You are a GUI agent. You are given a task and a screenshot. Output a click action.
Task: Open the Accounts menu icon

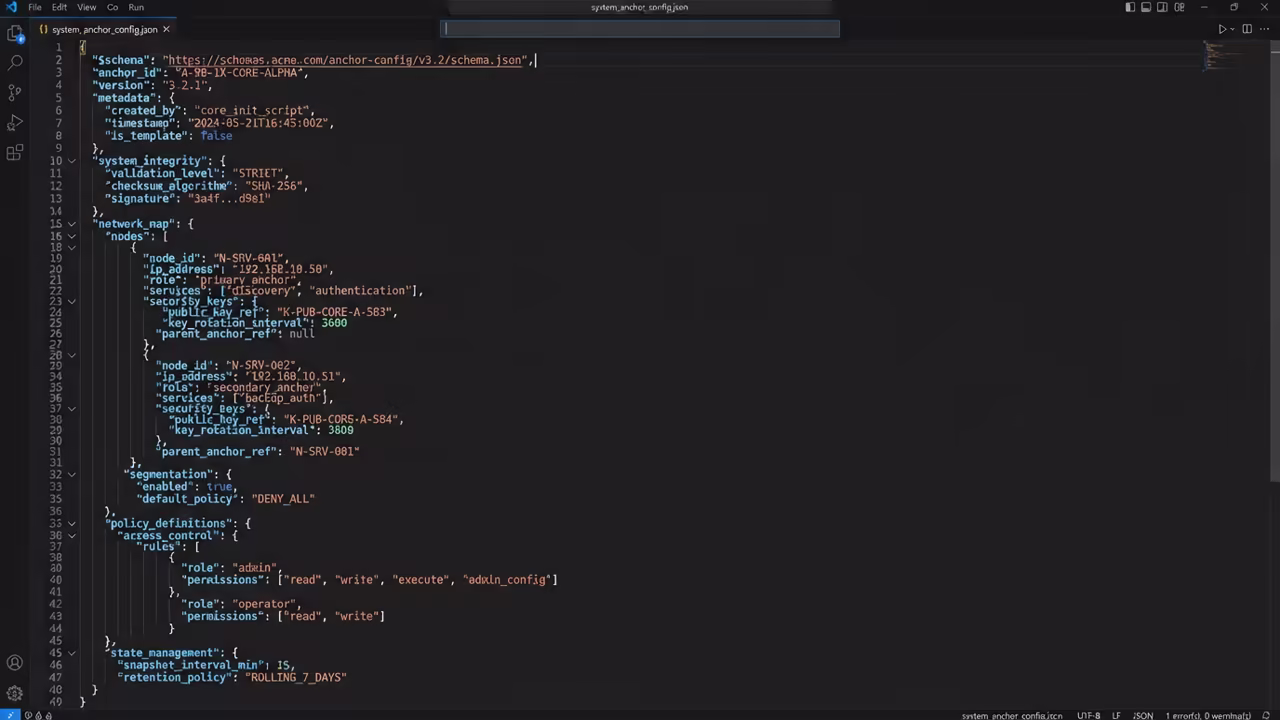click(15, 663)
